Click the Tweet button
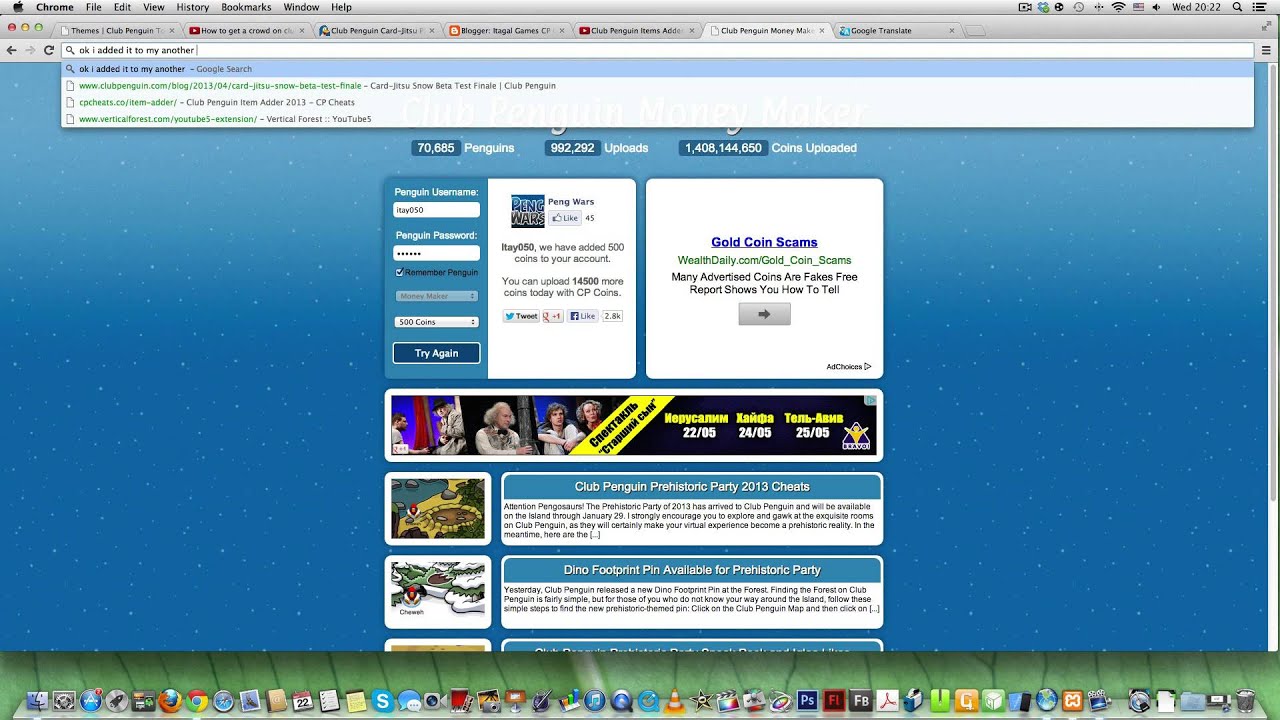Image resolution: width=1280 pixels, height=720 pixels. tap(520, 316)
